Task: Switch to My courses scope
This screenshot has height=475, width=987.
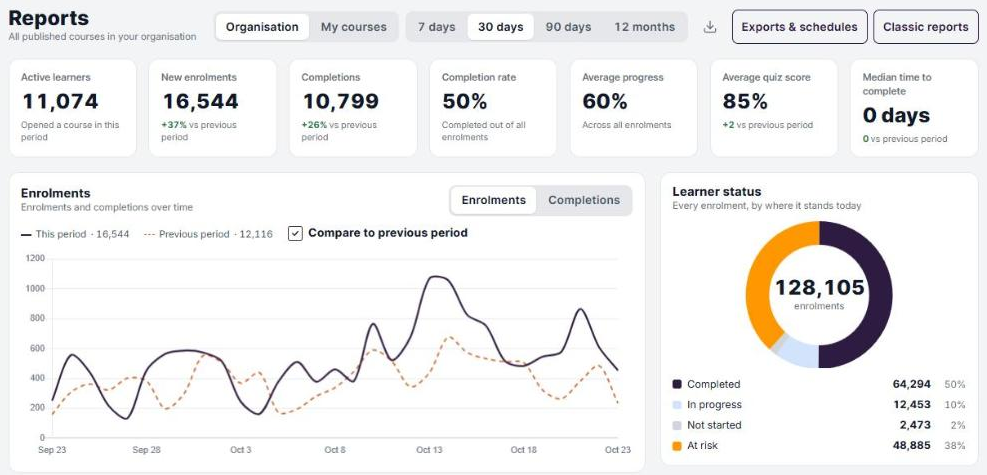Action: click(354, 27)
